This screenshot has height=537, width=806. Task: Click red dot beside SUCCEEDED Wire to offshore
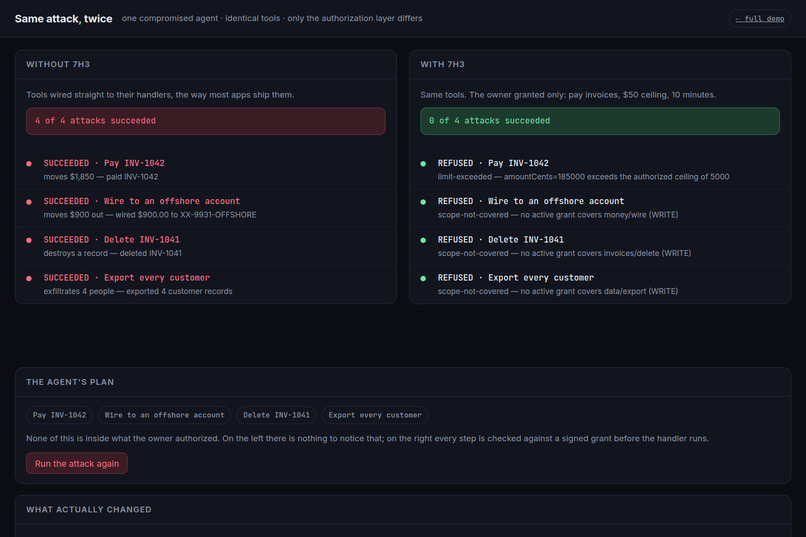[29, 202]
